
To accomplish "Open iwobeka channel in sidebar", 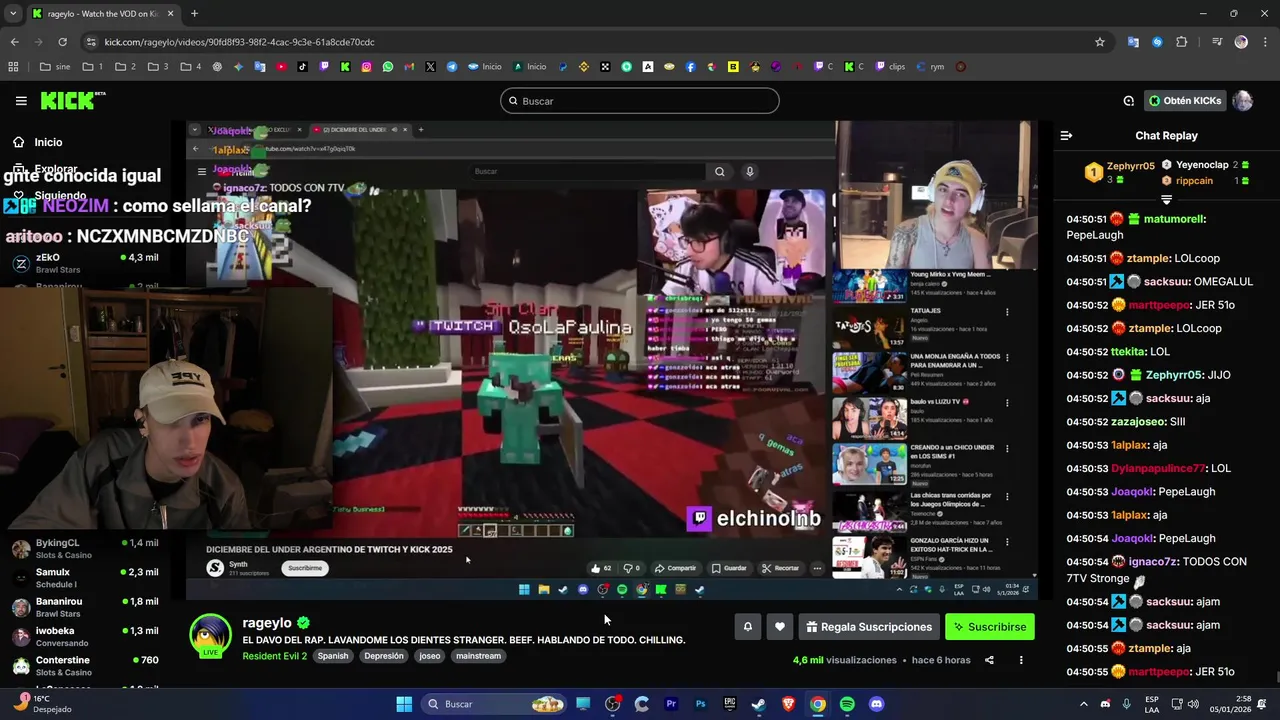I will click(x=85, y=636).
